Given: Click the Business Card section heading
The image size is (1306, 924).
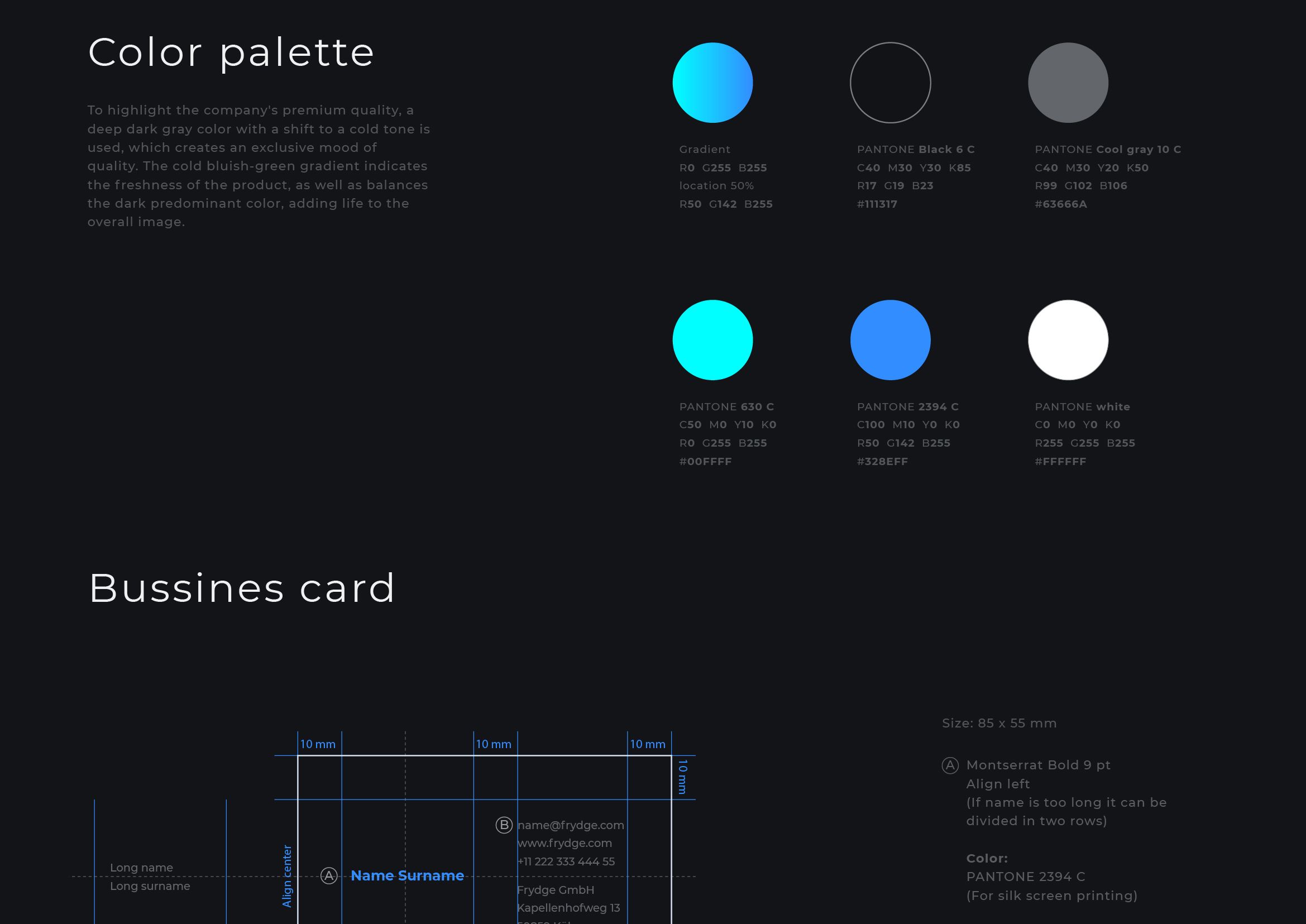Looking at the screenshot, I should pyautogui.click(x=241, y=588).
